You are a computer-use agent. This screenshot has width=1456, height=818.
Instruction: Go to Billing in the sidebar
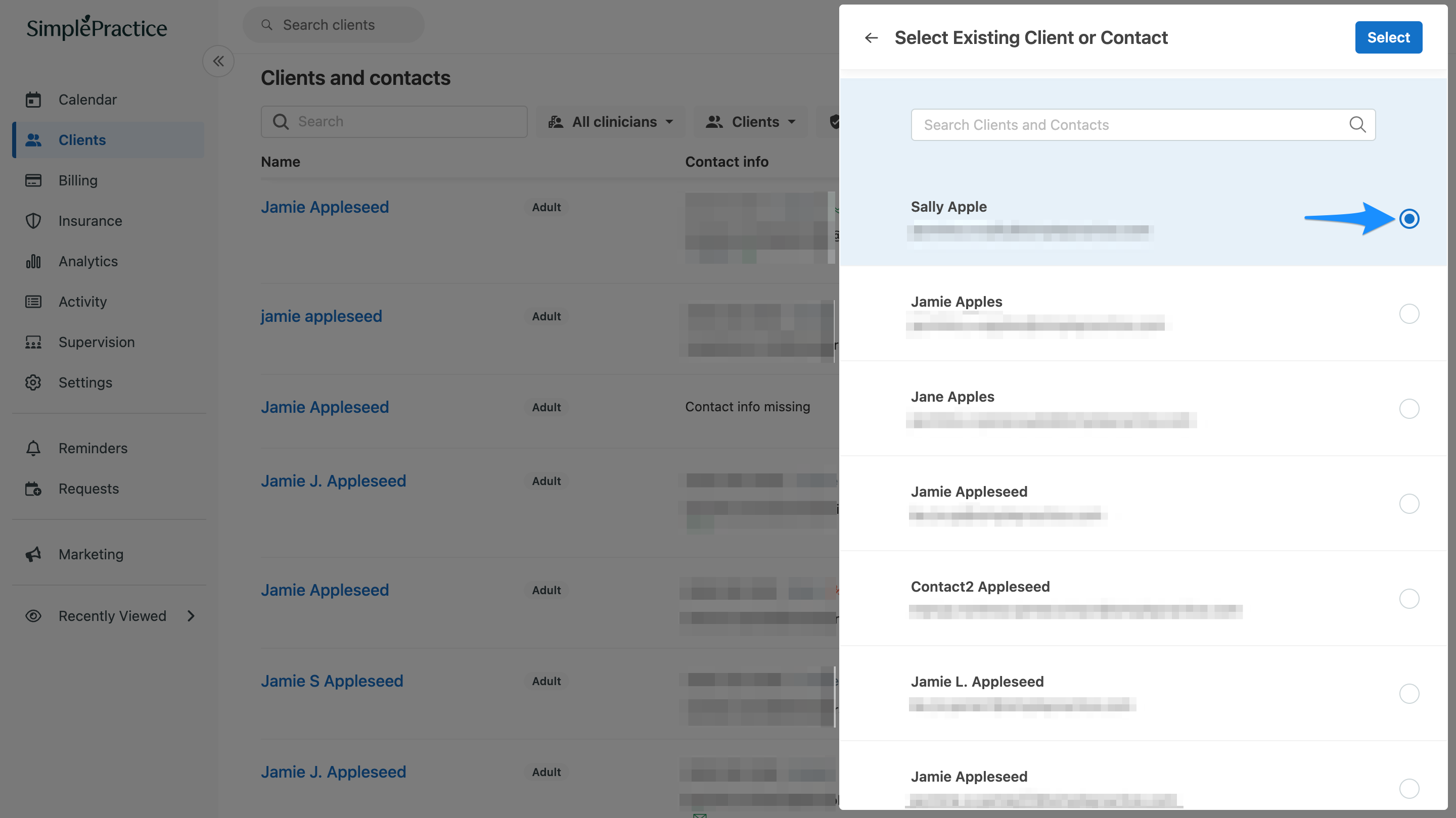[78, 180]
